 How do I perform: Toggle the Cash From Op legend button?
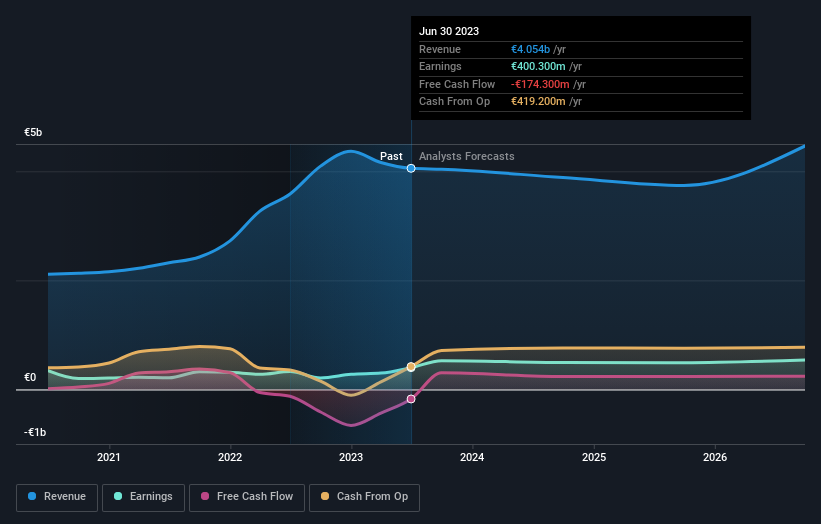[364, 497]
